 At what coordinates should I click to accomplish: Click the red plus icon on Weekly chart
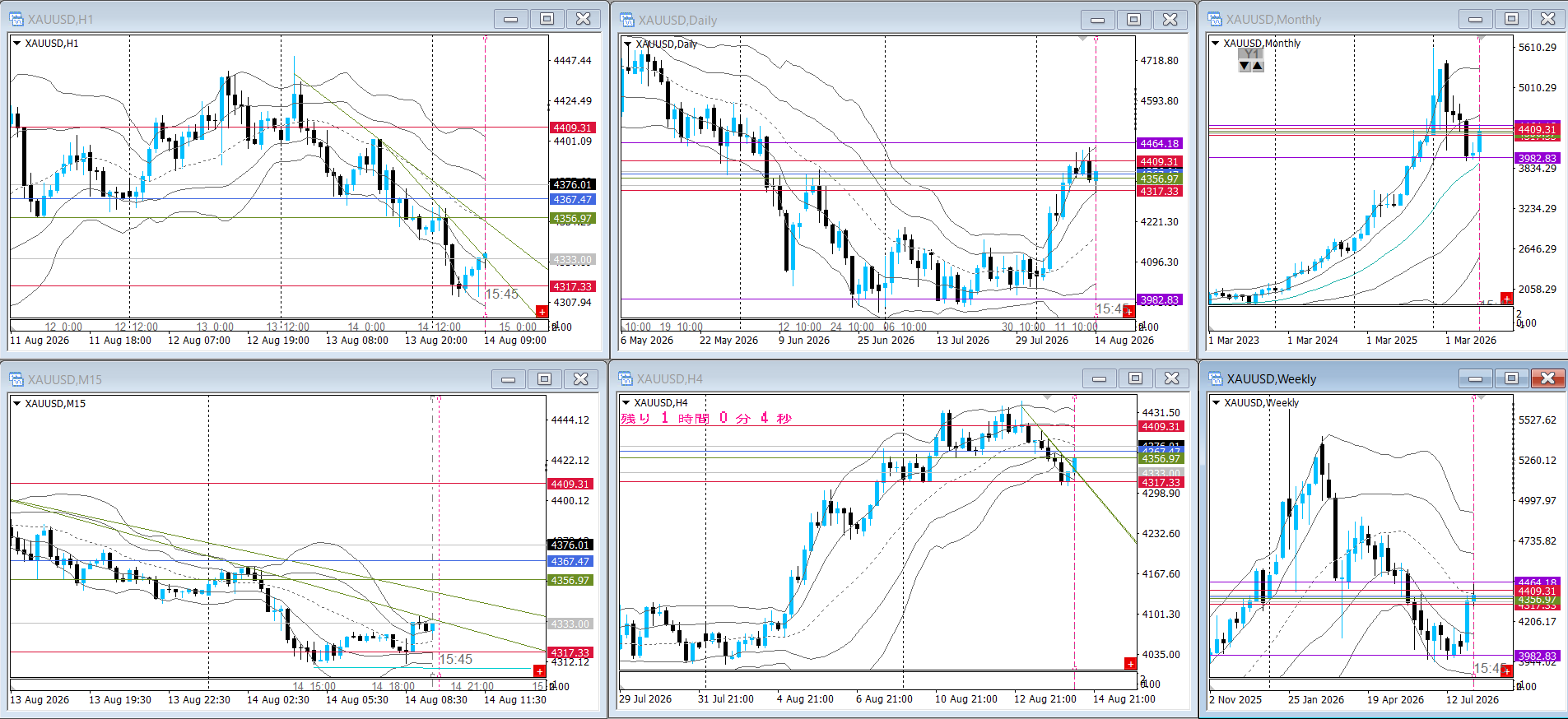(x=1506, y=671)
